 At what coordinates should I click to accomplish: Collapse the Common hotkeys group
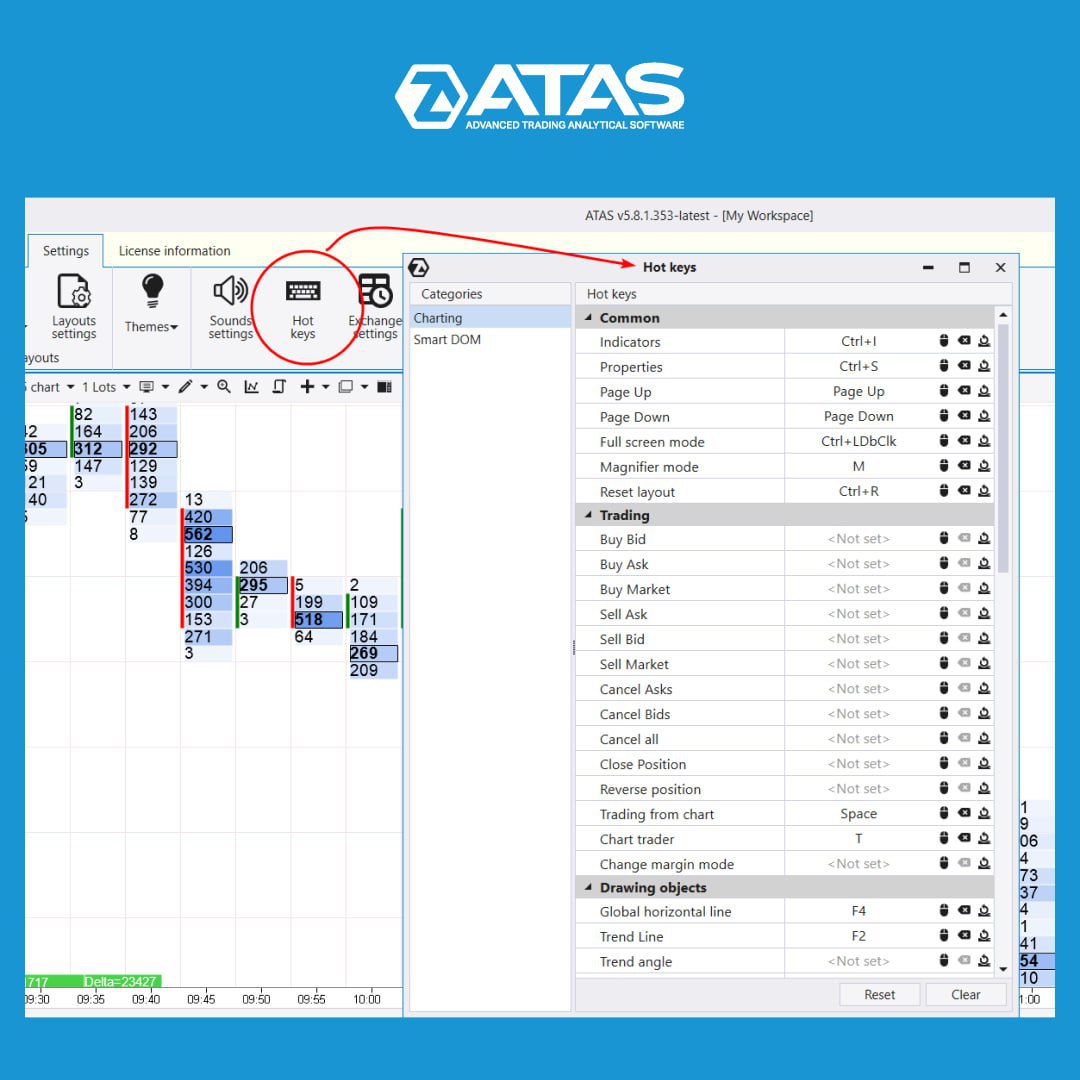pos(588,318)
